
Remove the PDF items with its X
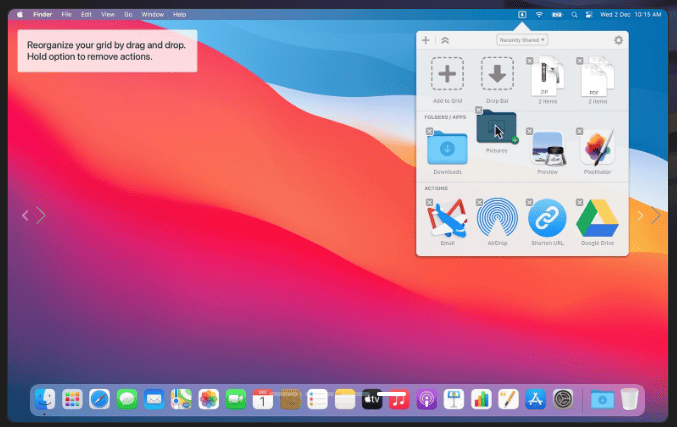579,61
